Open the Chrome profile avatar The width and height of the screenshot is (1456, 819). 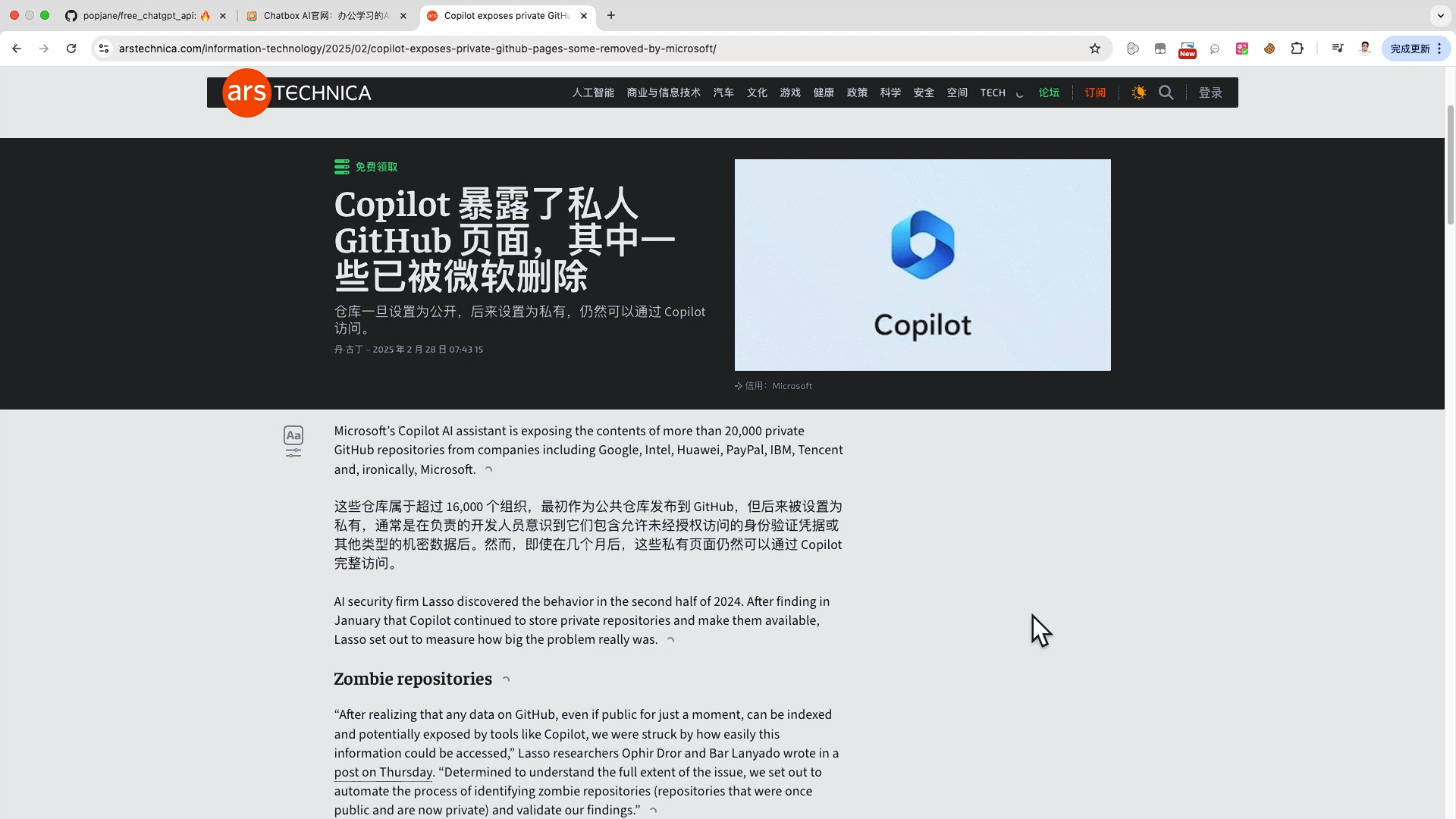point(1365,49)
